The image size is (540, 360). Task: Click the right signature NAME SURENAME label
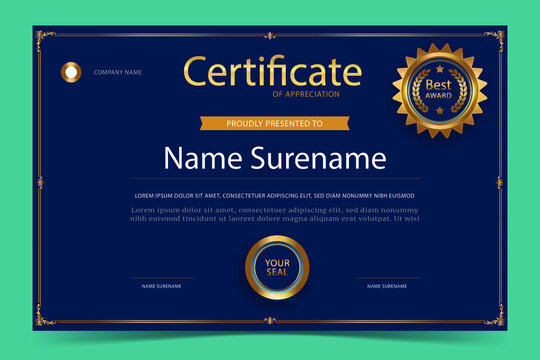coord(387,286)
